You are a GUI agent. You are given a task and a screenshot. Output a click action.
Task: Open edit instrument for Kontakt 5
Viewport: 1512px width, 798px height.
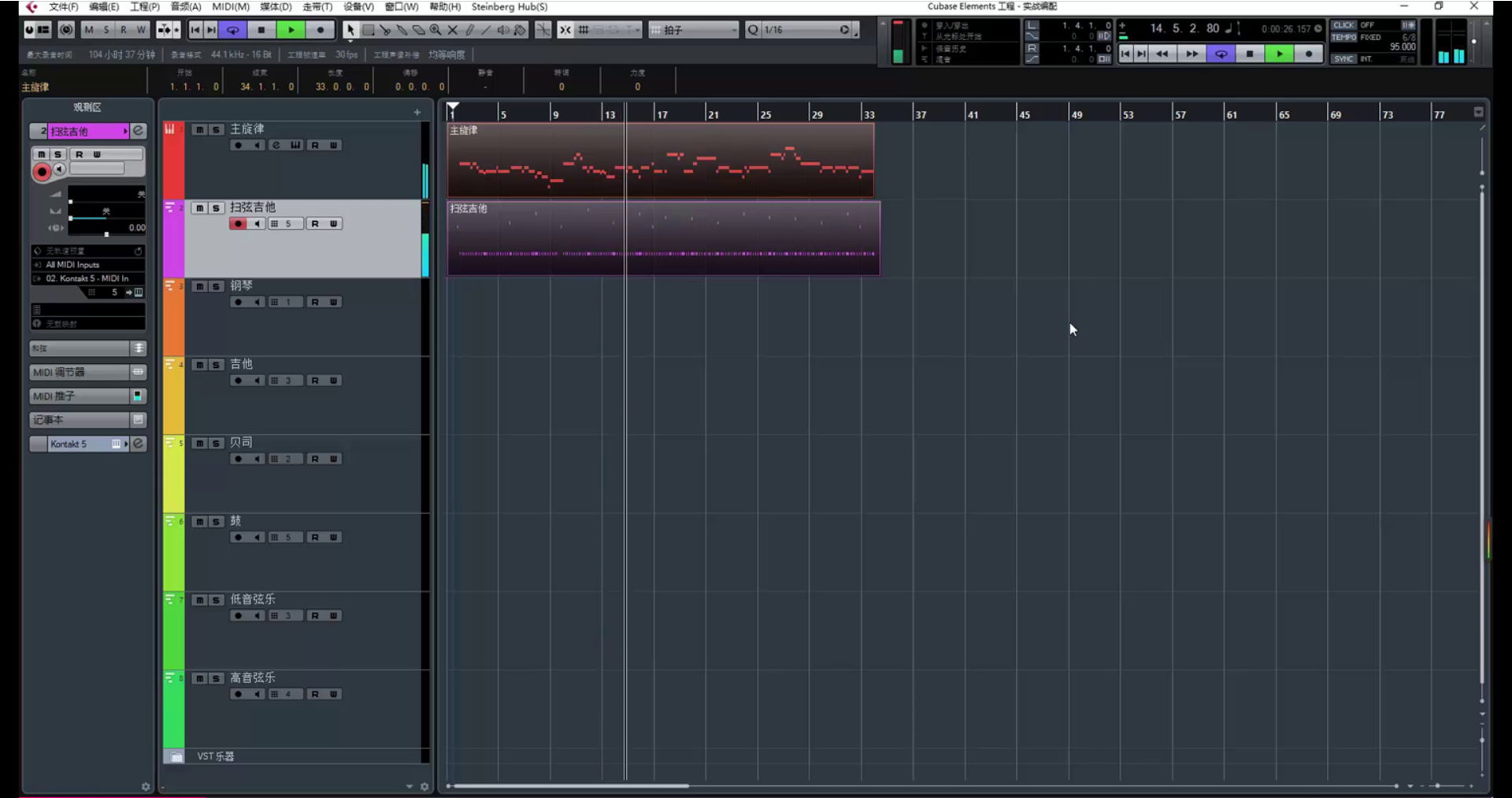[x=139, y=444]
